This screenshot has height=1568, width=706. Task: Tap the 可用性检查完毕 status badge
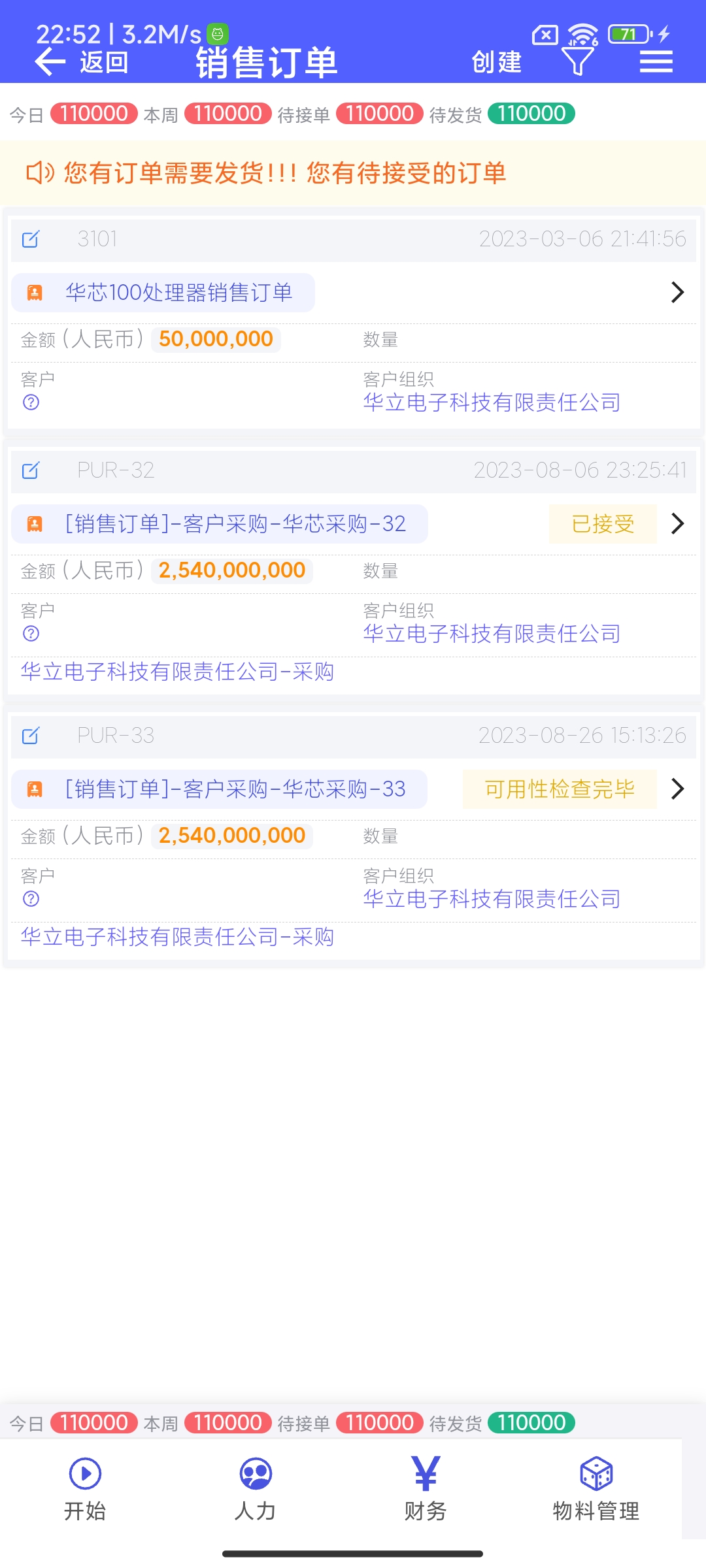tap(560, 789)
